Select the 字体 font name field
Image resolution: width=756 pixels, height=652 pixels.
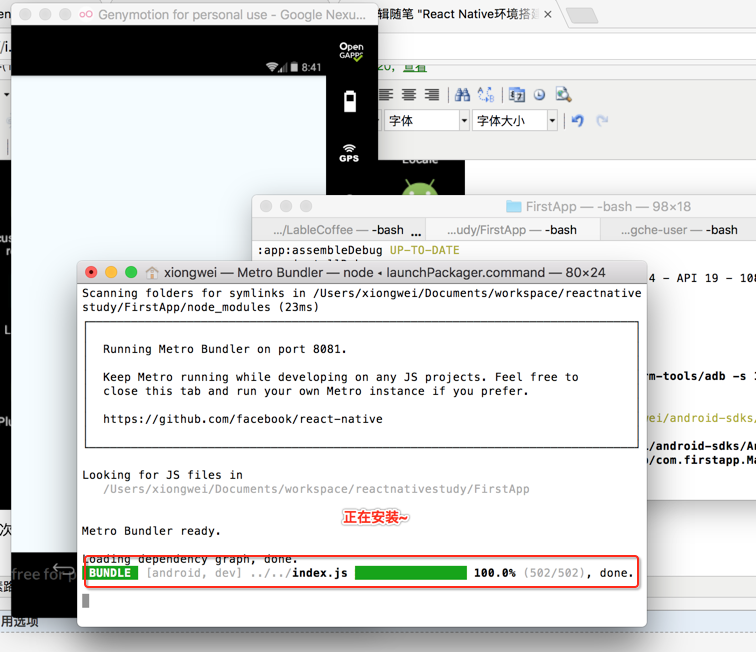click(421, 120)
